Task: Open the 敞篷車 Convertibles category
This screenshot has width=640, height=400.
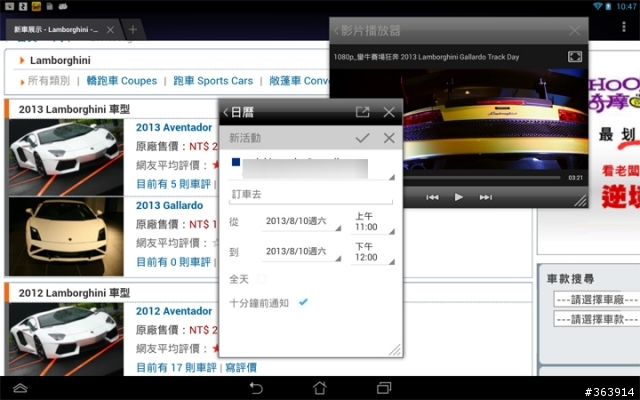Action: tap(299, 81)
